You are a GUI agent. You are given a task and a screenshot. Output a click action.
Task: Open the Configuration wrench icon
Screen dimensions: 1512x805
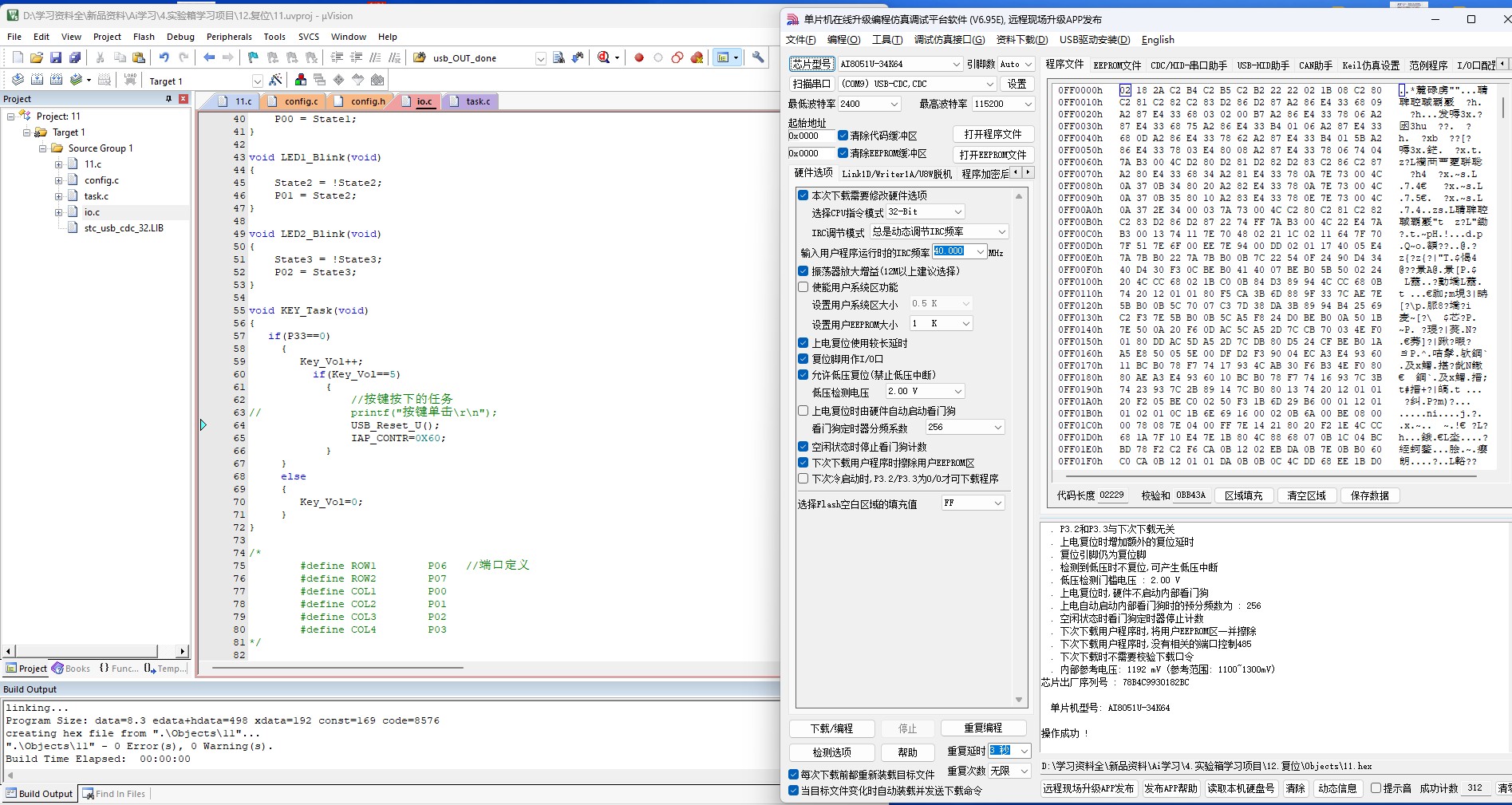tap(758, 57)
